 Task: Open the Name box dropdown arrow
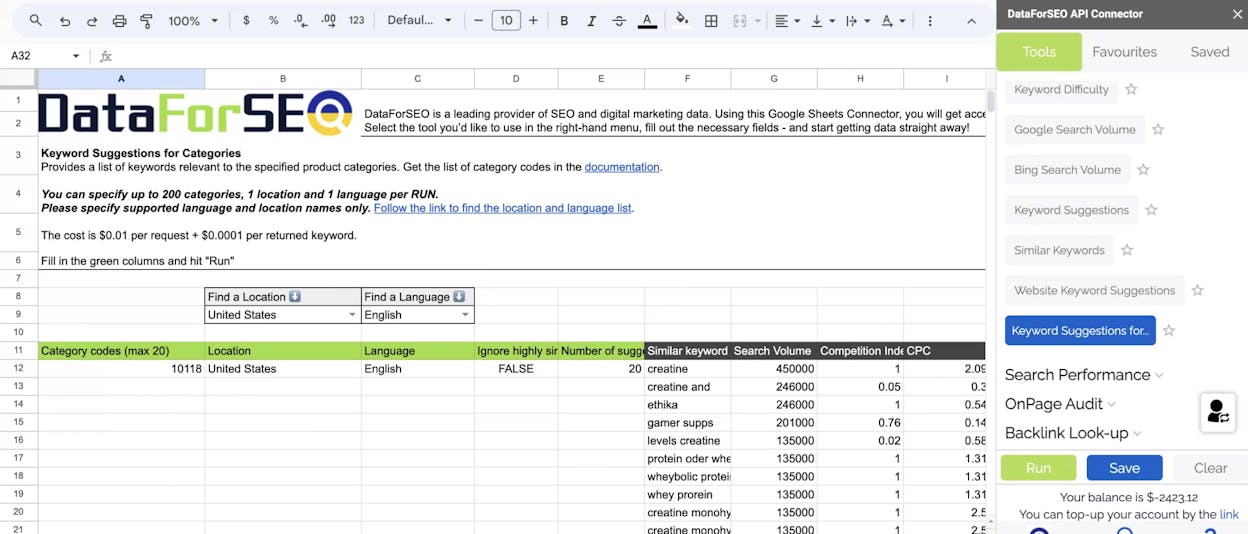click(x=76, y=56)
